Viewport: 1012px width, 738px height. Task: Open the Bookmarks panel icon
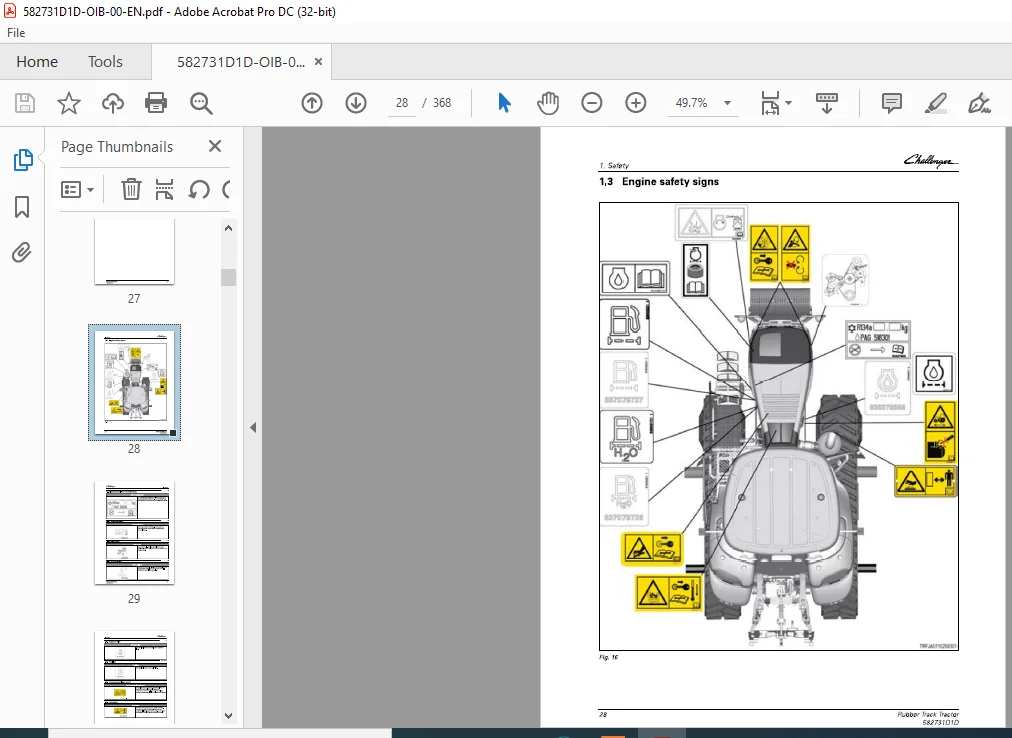pos(22,207)
